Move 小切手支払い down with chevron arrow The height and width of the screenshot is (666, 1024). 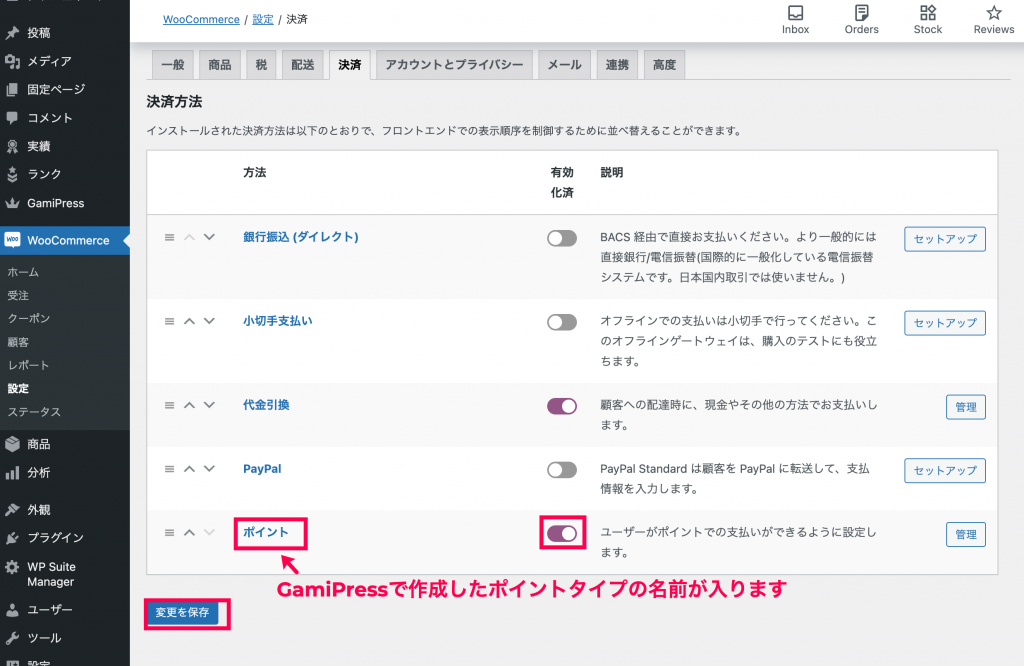tap(209, 321)
